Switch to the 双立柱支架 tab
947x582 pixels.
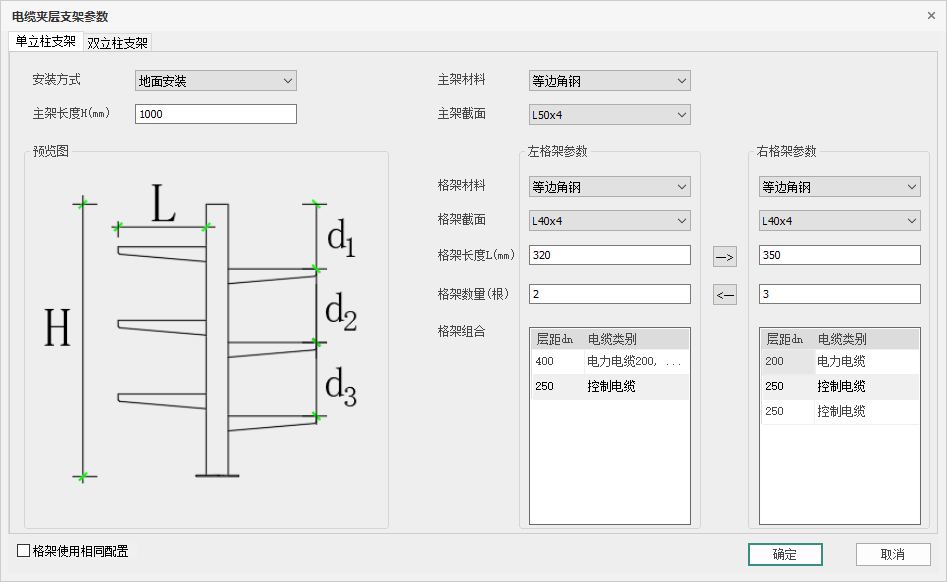[118, 43]
